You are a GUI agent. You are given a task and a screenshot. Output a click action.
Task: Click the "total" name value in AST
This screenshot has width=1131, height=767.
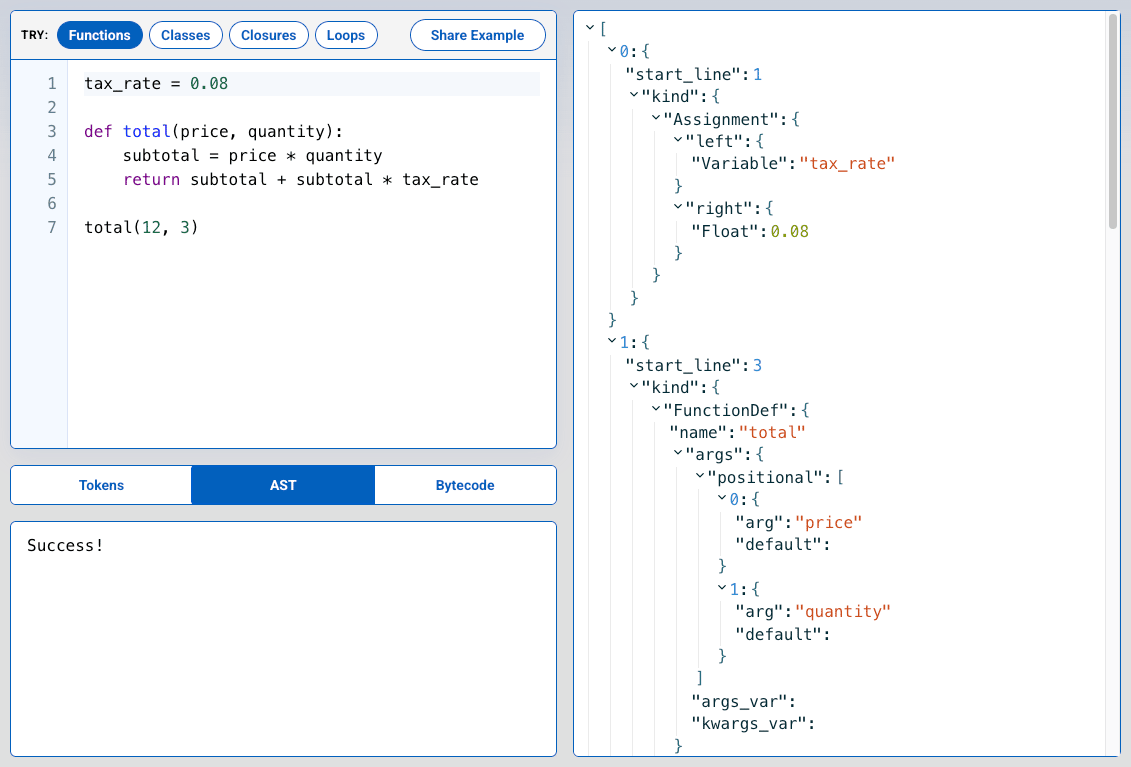(x=772, y=433)
